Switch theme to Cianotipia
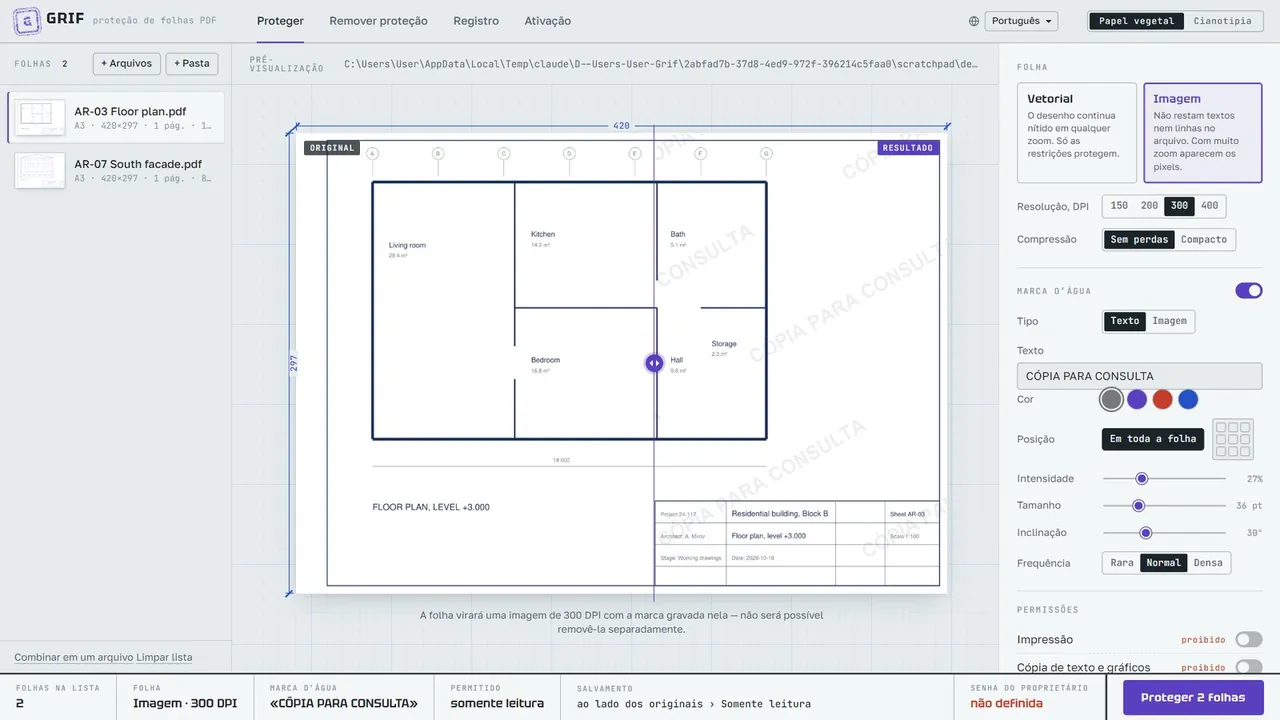The height and width of the screenshot is (720, 1280). pyautogui.click(x=1222, y=21)
